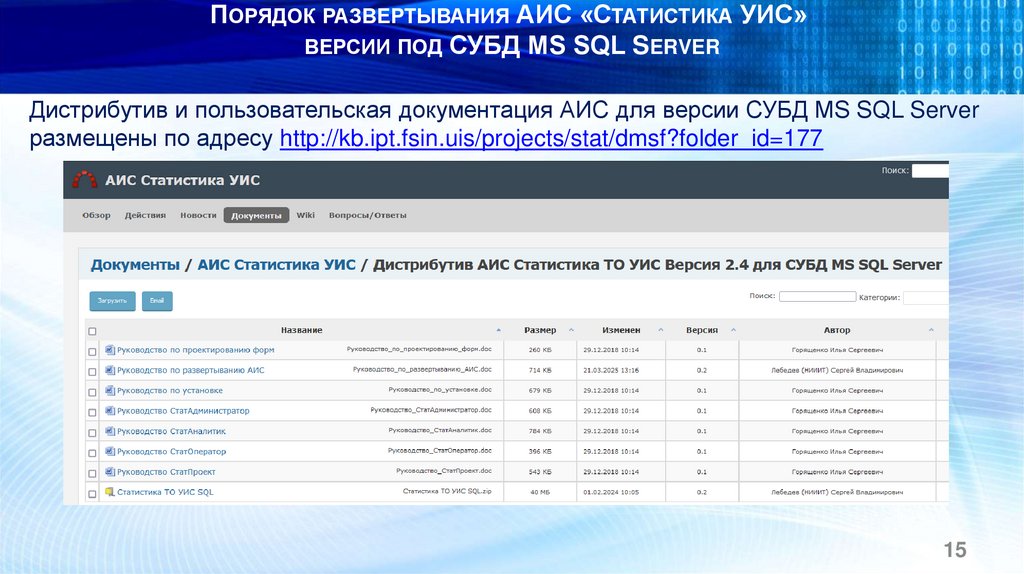Screen dimensions: 1024x574
Task: Click zip archive icon of Статистика ТО УИС SQL
Action: tap(110, 492)
